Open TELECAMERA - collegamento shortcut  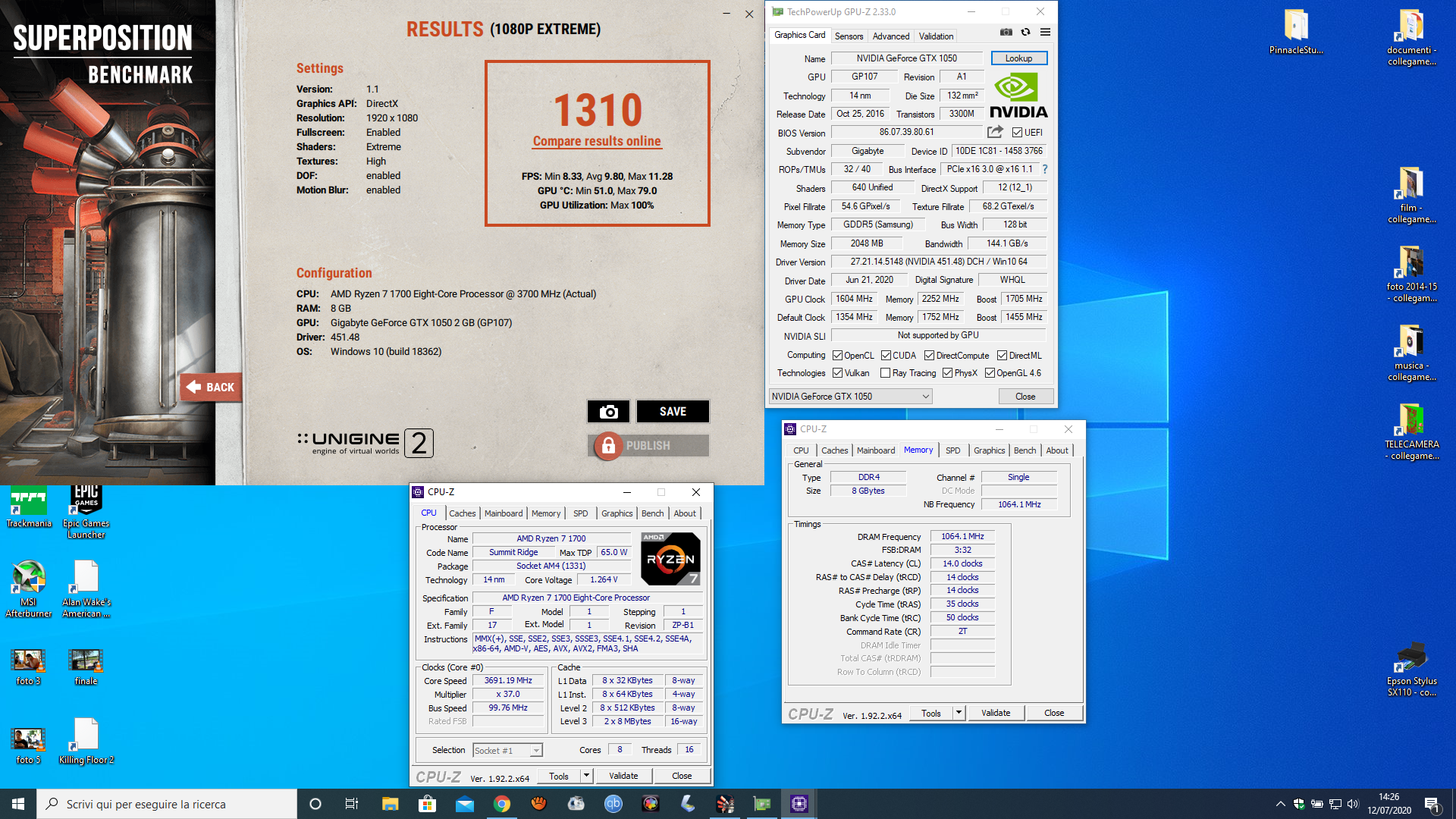tap(1411, 431)
